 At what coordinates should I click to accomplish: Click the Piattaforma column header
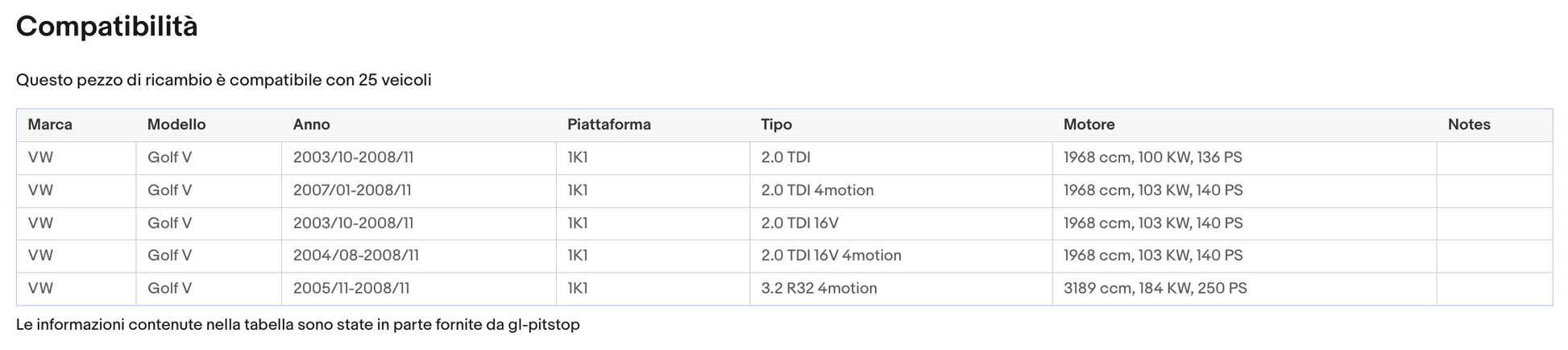click(609, 125)
